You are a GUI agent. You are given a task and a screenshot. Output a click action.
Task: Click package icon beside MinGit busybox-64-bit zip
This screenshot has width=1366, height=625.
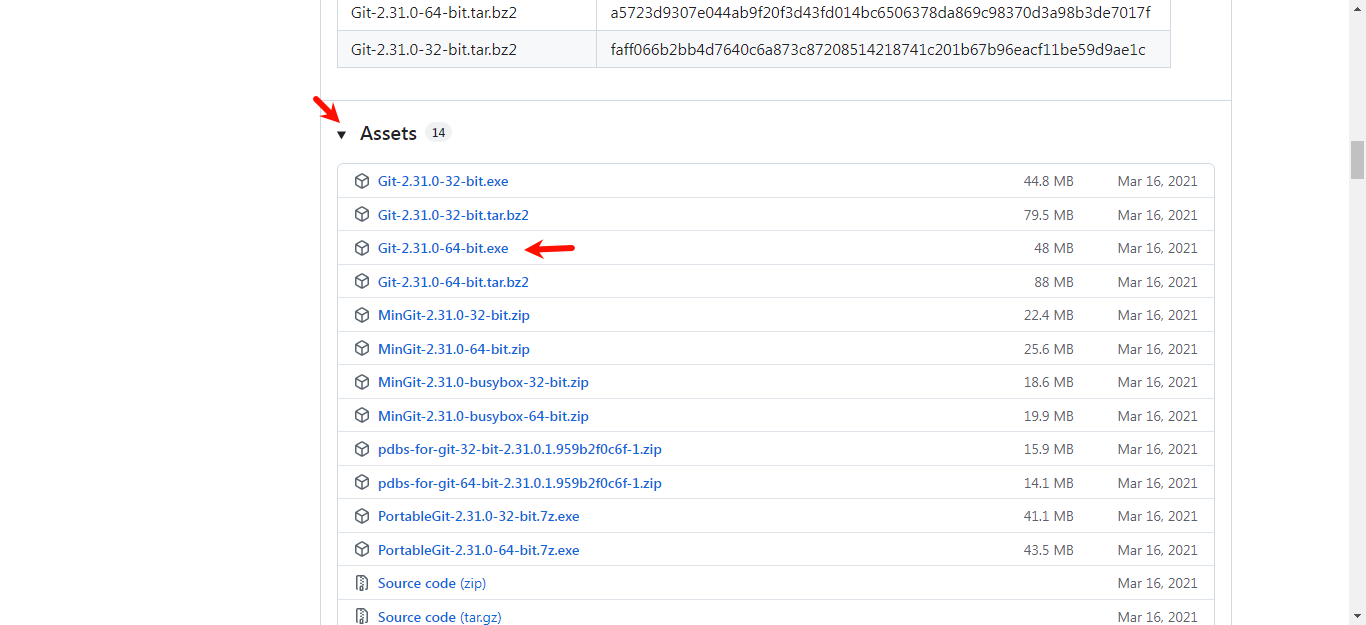[362, 416]
